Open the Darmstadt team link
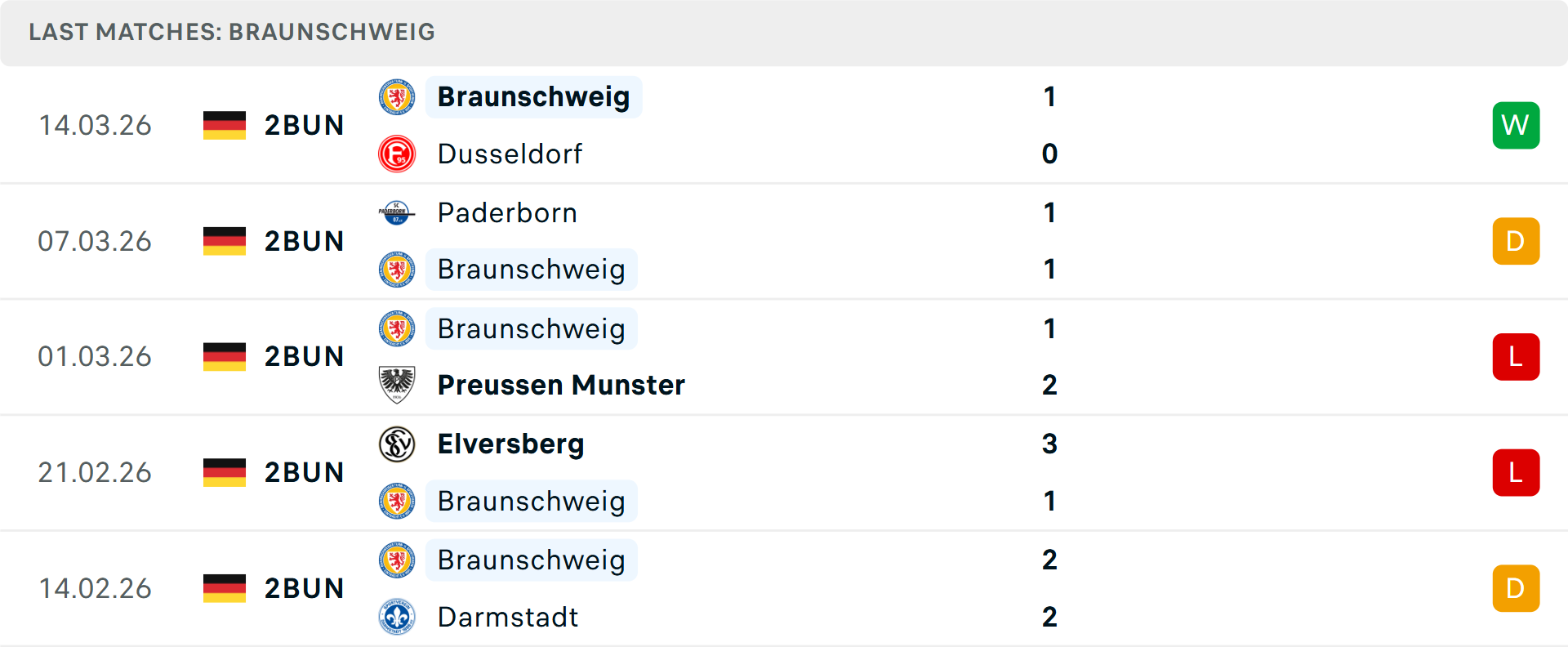The image size is (1568, 647). click(508, 617)
